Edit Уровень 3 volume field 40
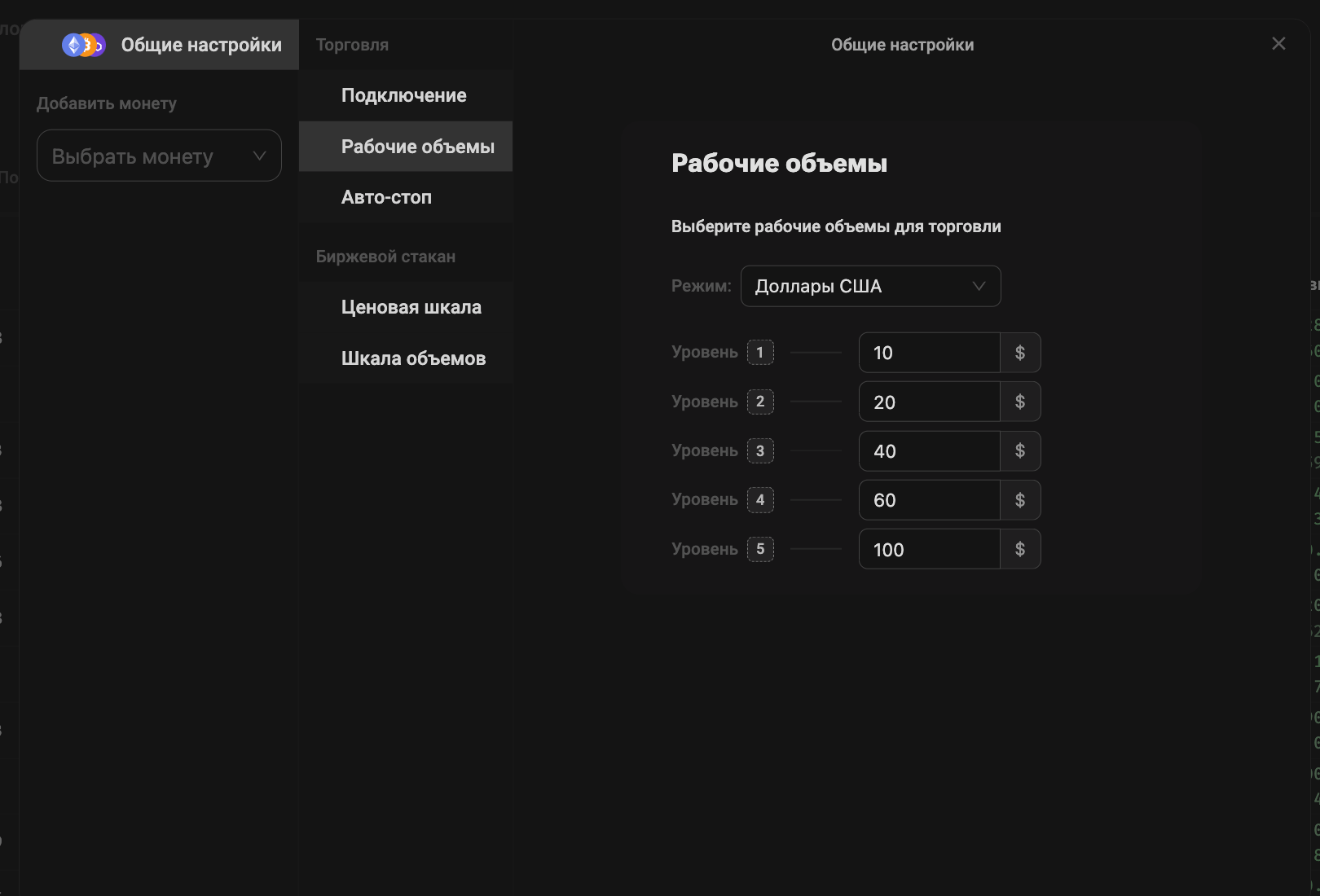Viewport: 1320px width, 896px height. 929,450
